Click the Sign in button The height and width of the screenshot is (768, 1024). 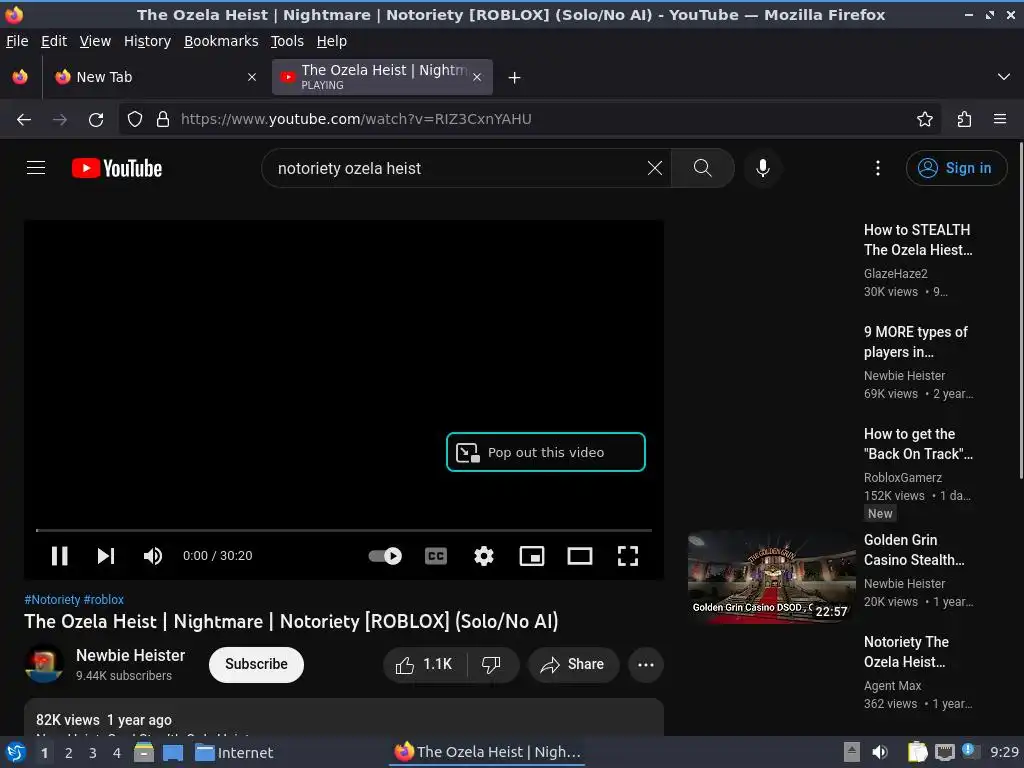[956, 168]
